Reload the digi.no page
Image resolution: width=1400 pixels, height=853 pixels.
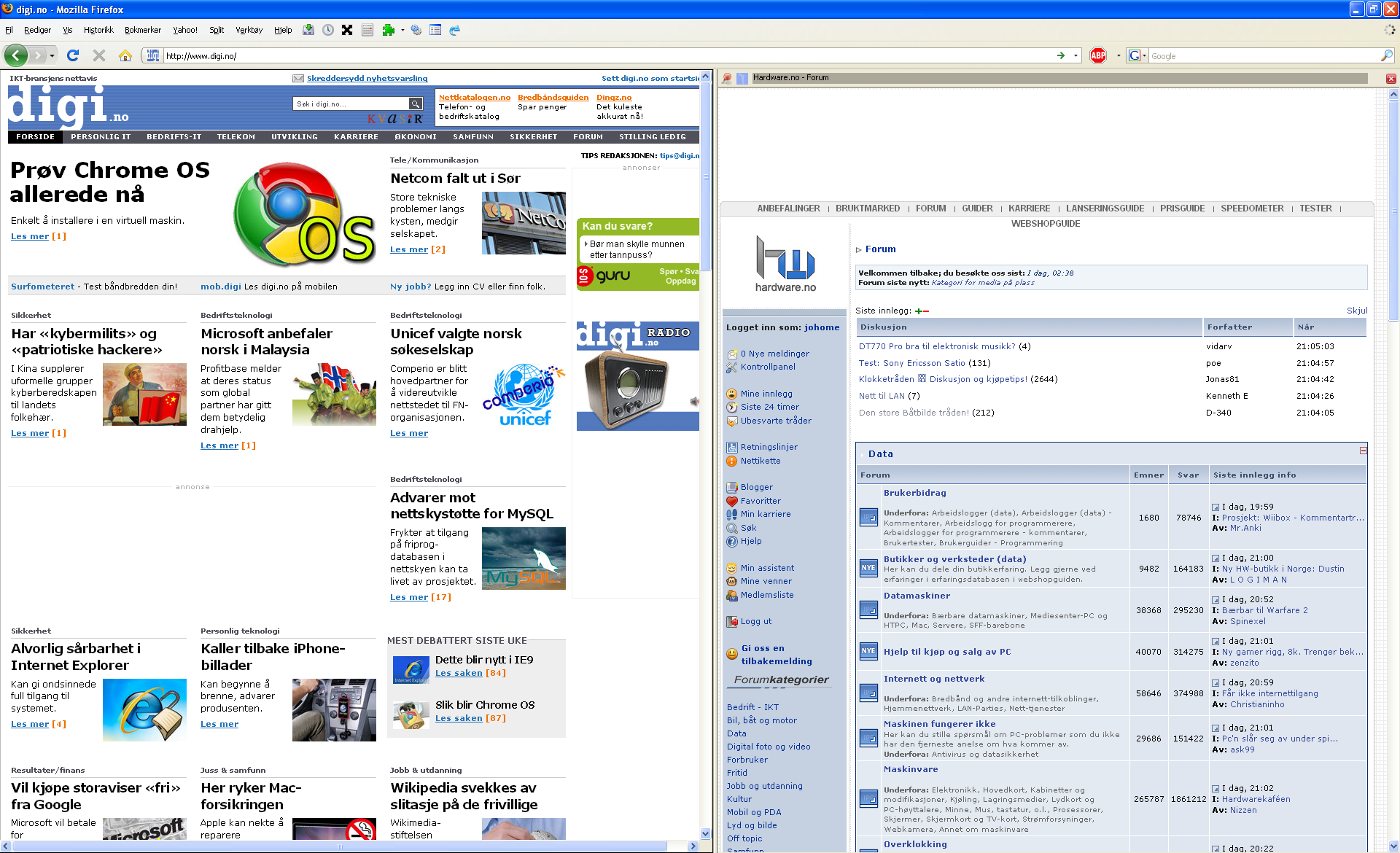click(73, 55)
